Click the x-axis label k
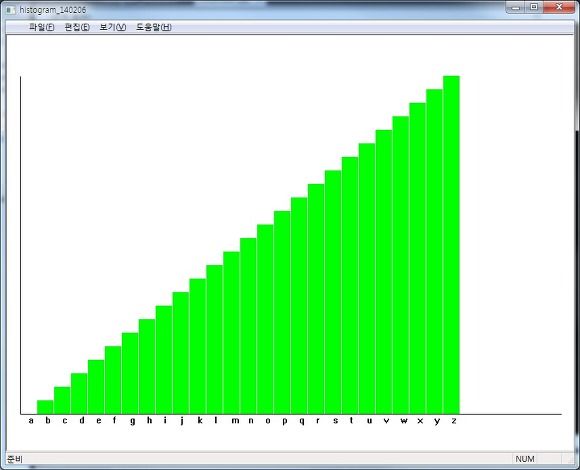Viewport: 580px width, 470px height. point(200,420)
